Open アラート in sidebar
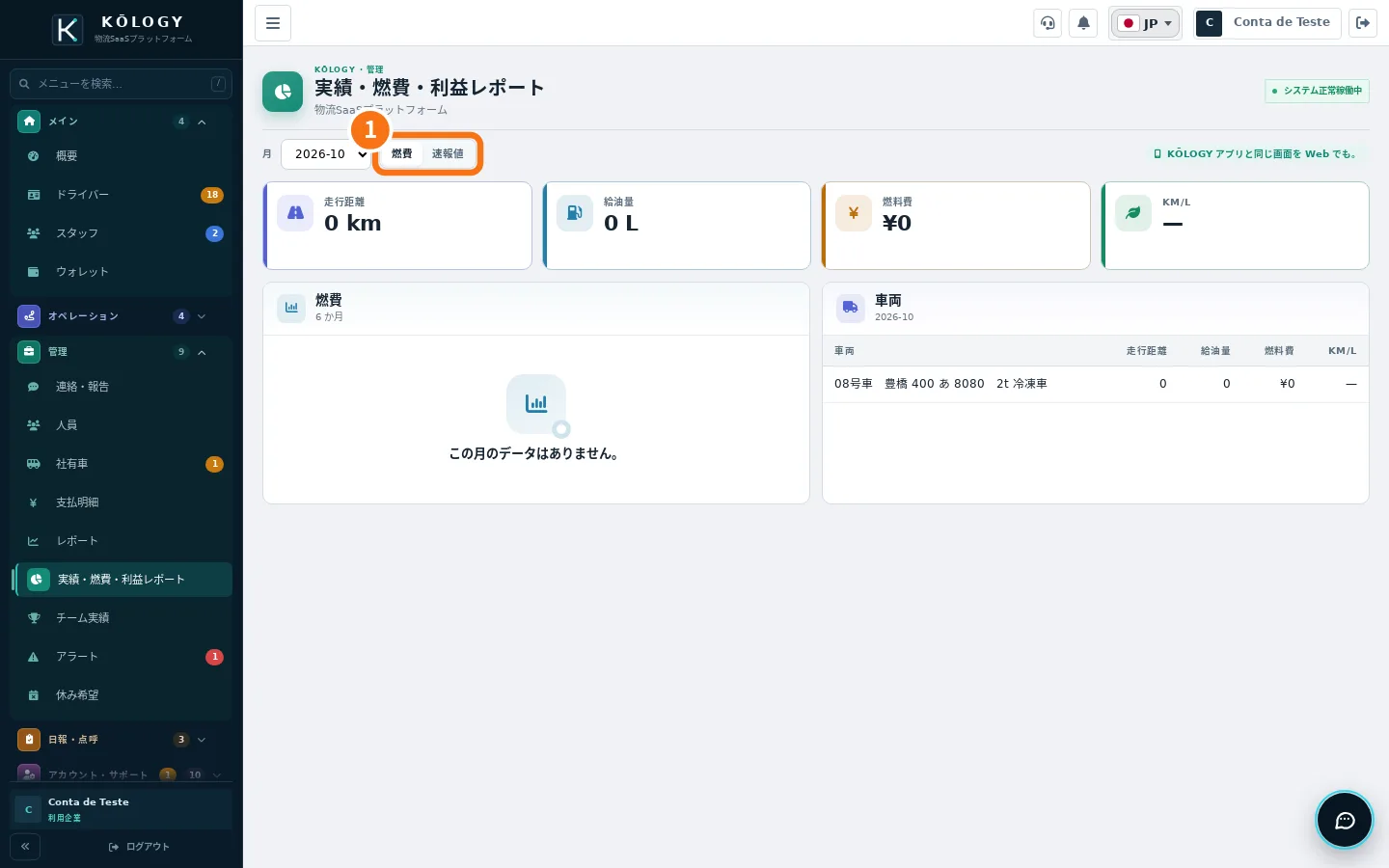Screen dimensions: 1389x868 (122, 657)
